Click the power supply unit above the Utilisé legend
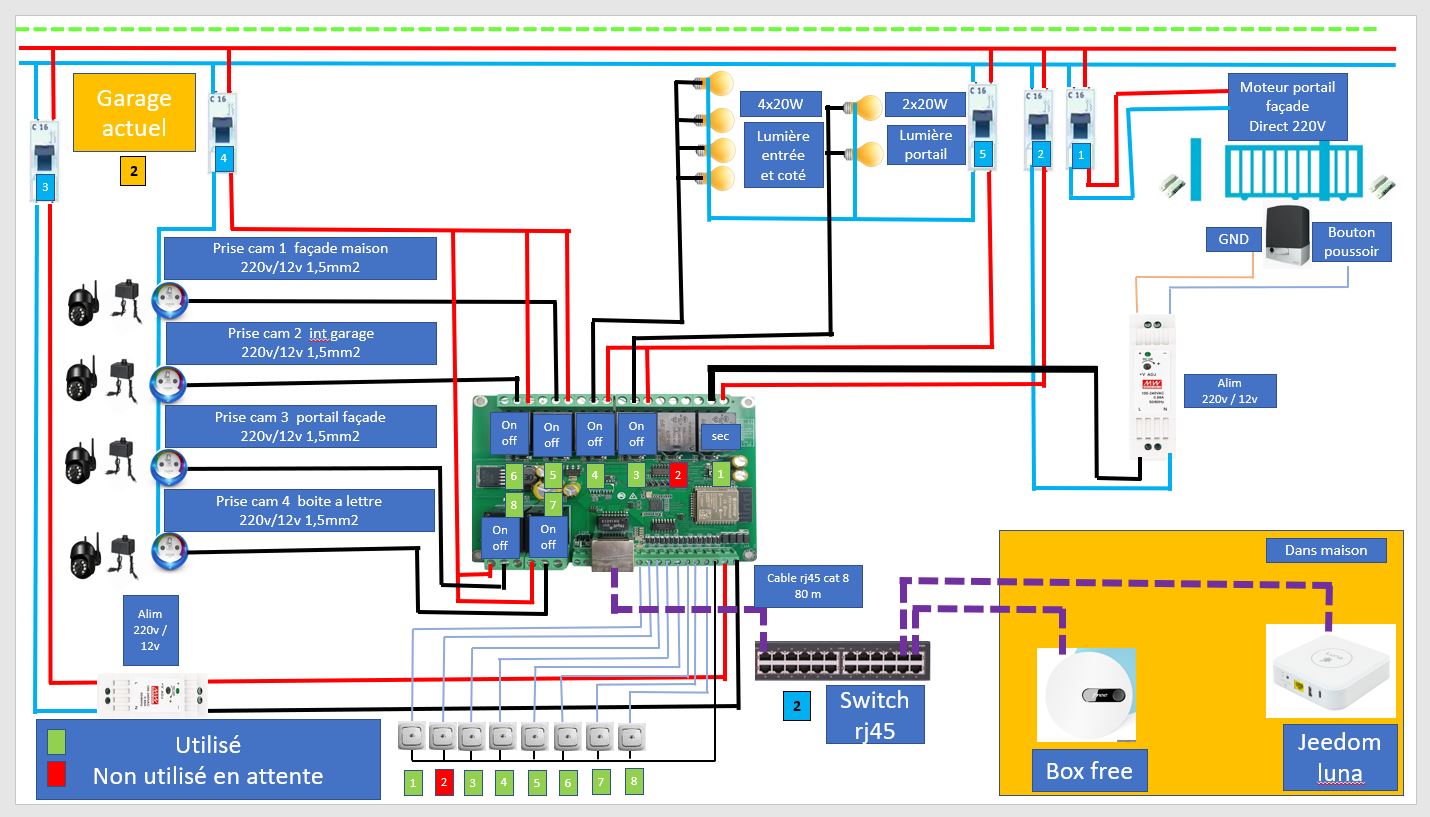Viewport: 1430px width, 817px height. coord(153,695)
